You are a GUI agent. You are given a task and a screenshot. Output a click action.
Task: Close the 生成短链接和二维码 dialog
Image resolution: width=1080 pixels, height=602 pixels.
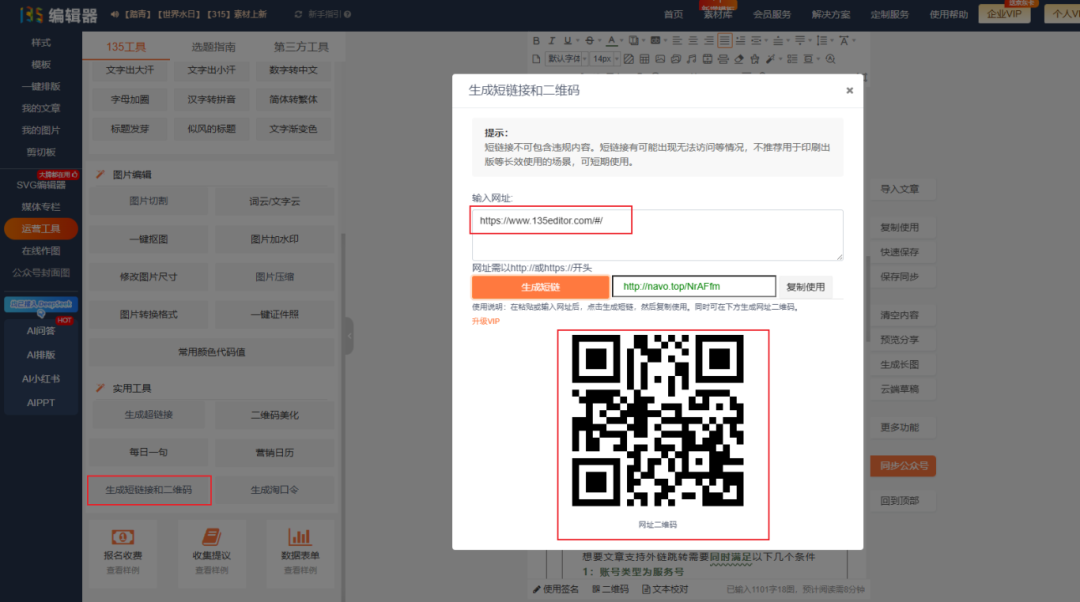(x=849, y=90)
